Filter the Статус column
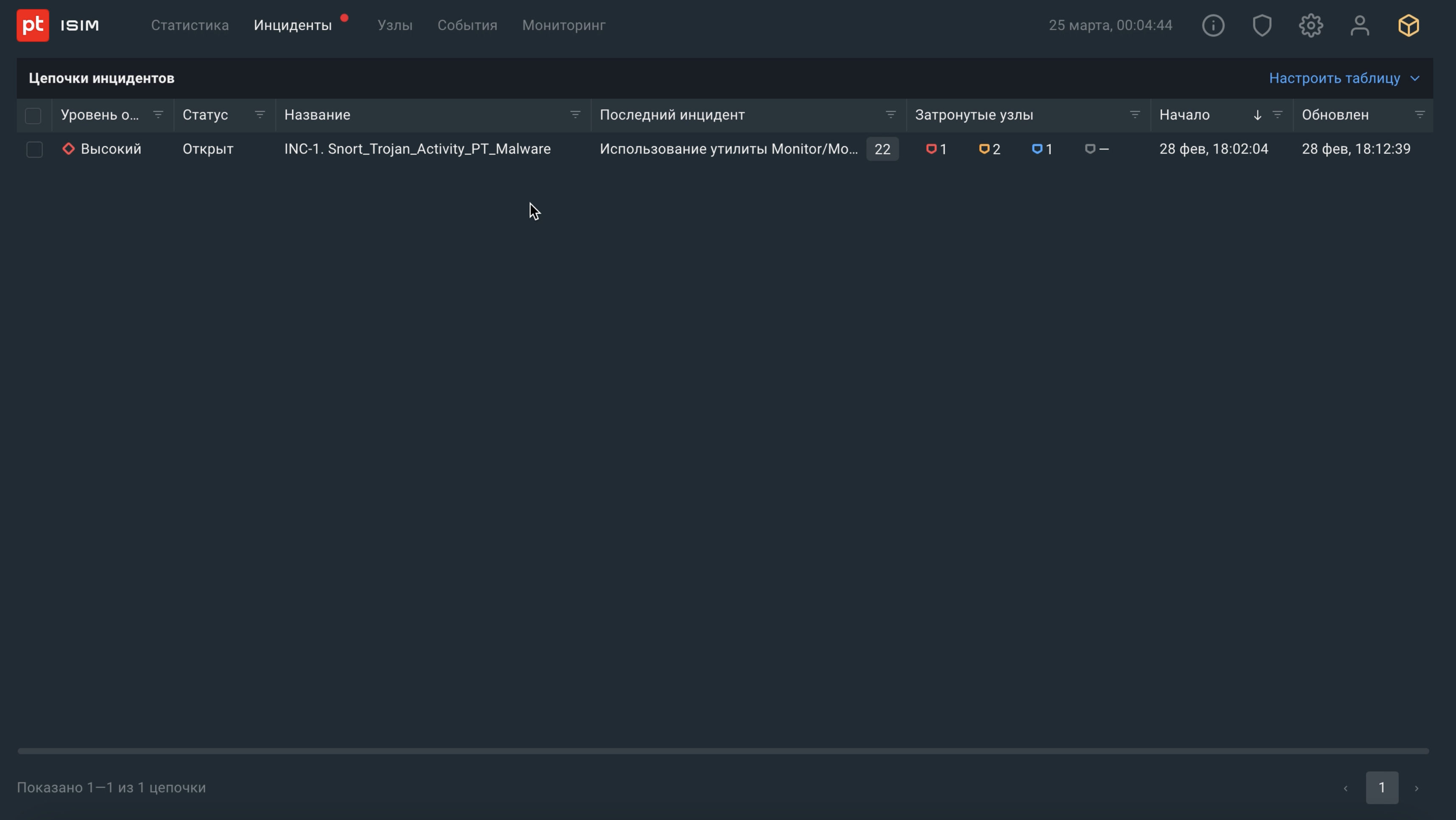Screen dimensions: 1456x820 point(260,115)
